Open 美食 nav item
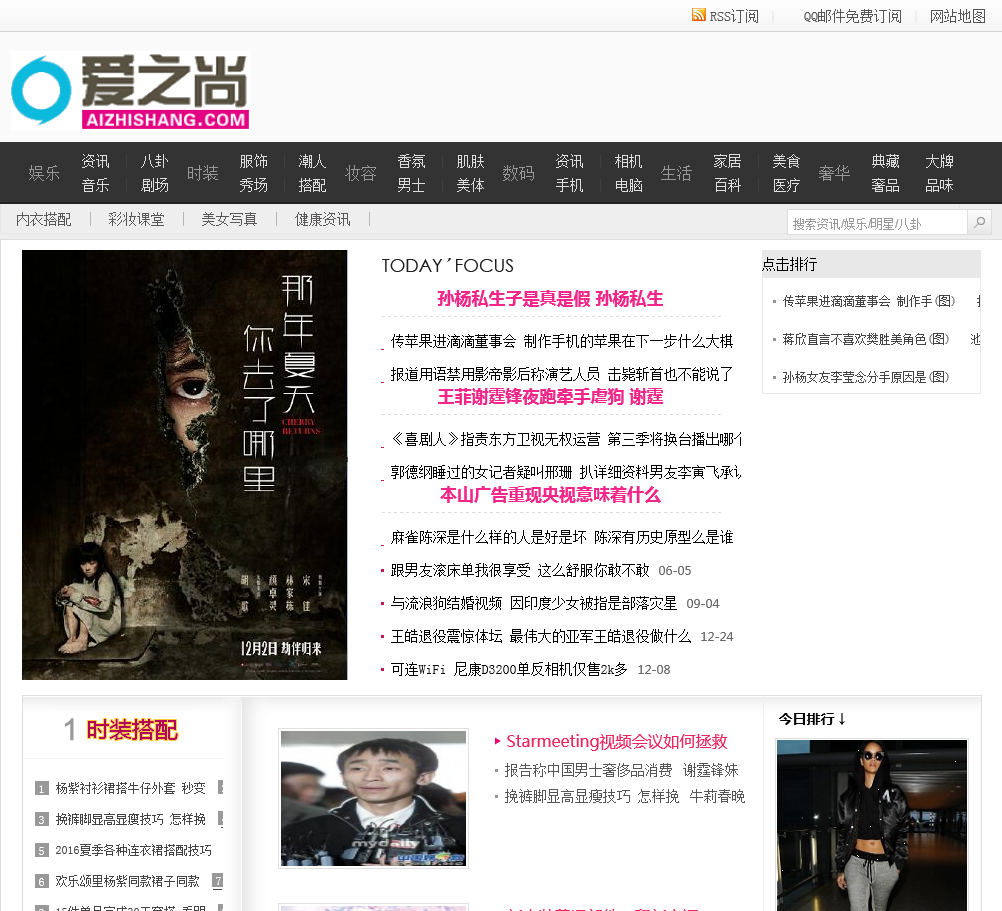Image resolution: width=1002 pixels, height=911 pixels. pos(786,161)
